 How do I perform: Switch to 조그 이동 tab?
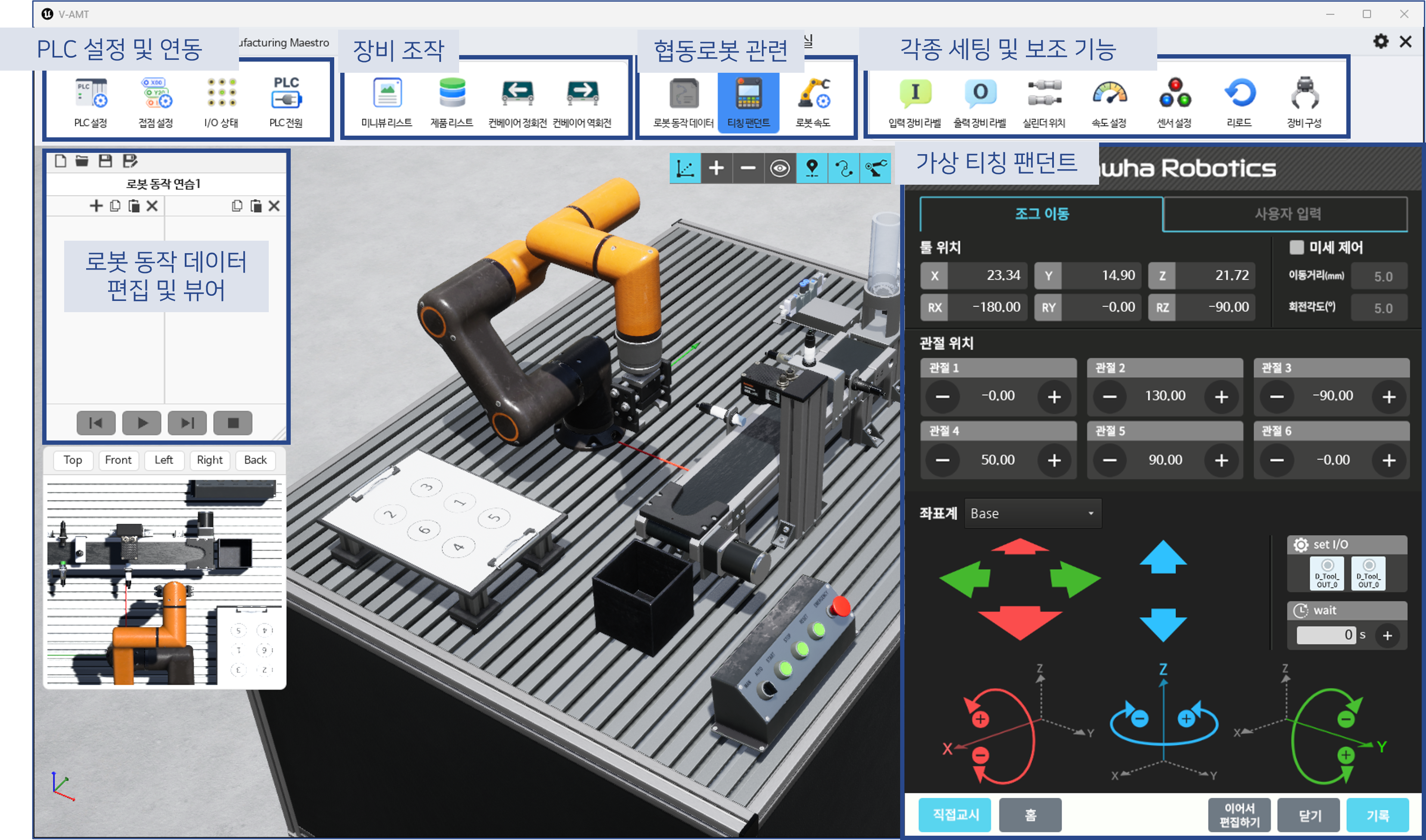pyautogui.click(x=1042, y=214)
